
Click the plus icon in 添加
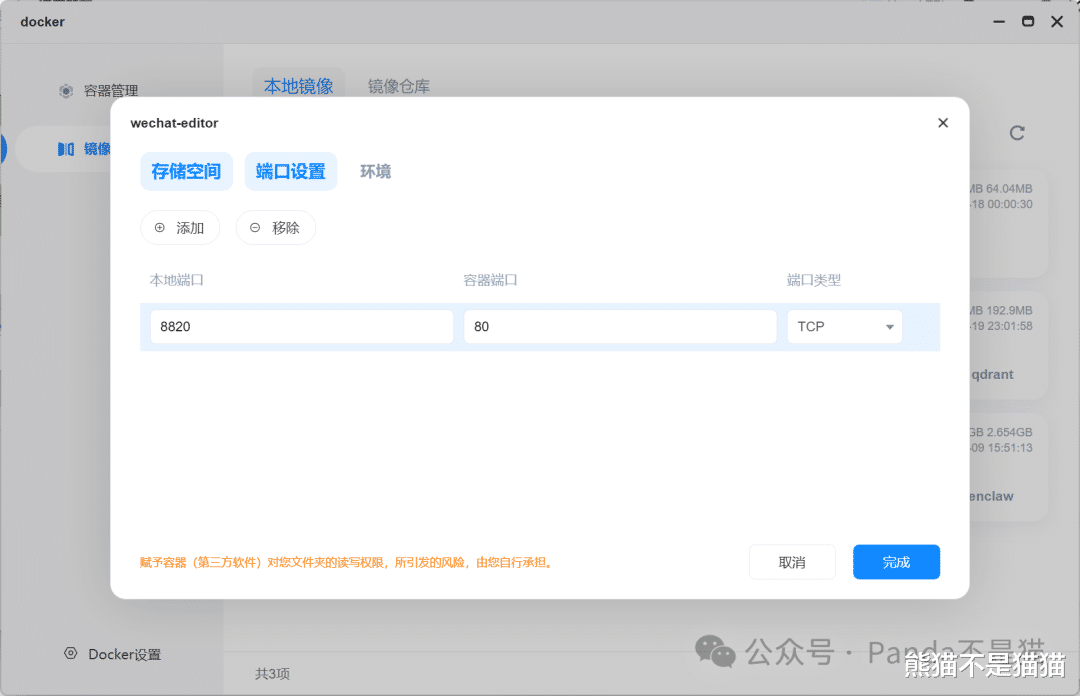160,227
